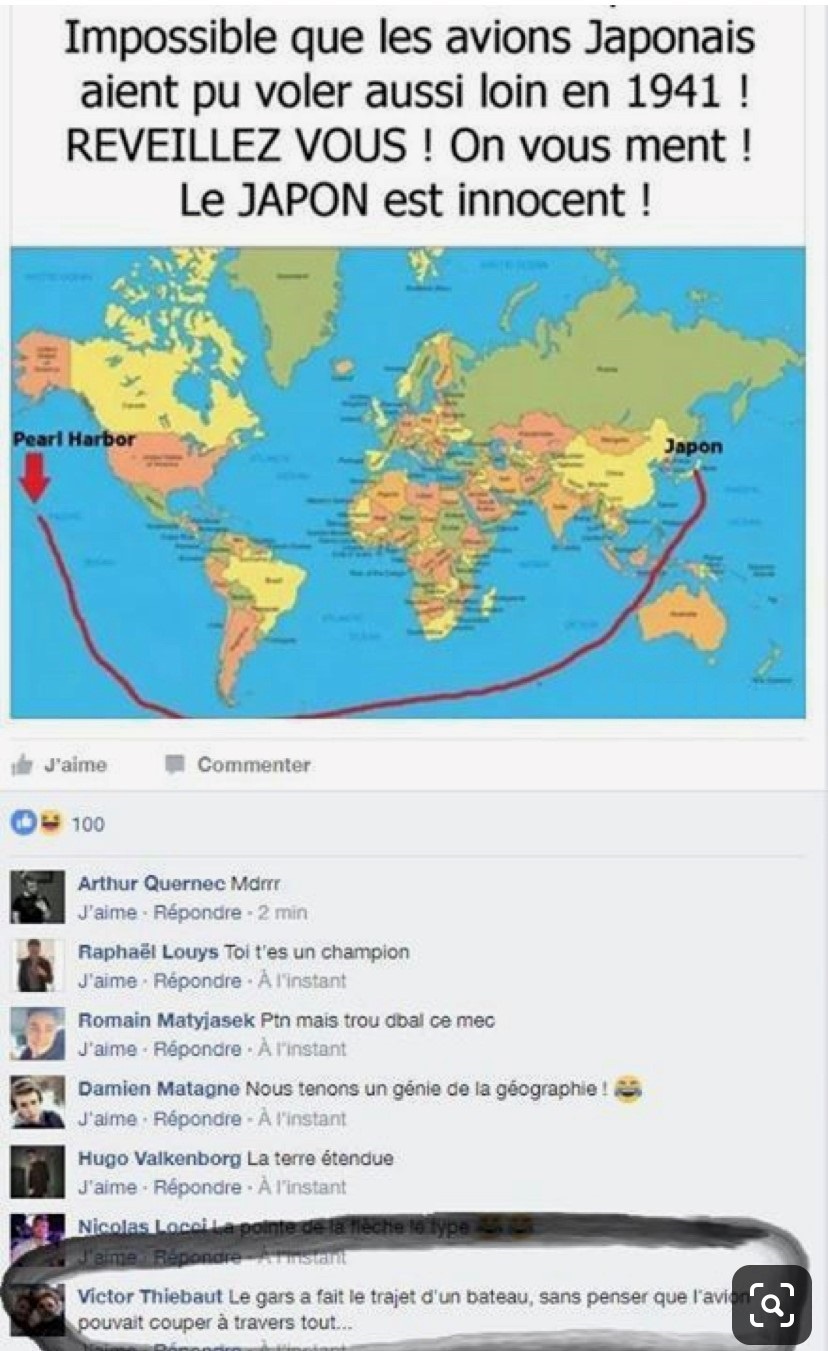Open Damien Matagne's avatar

38,1102
